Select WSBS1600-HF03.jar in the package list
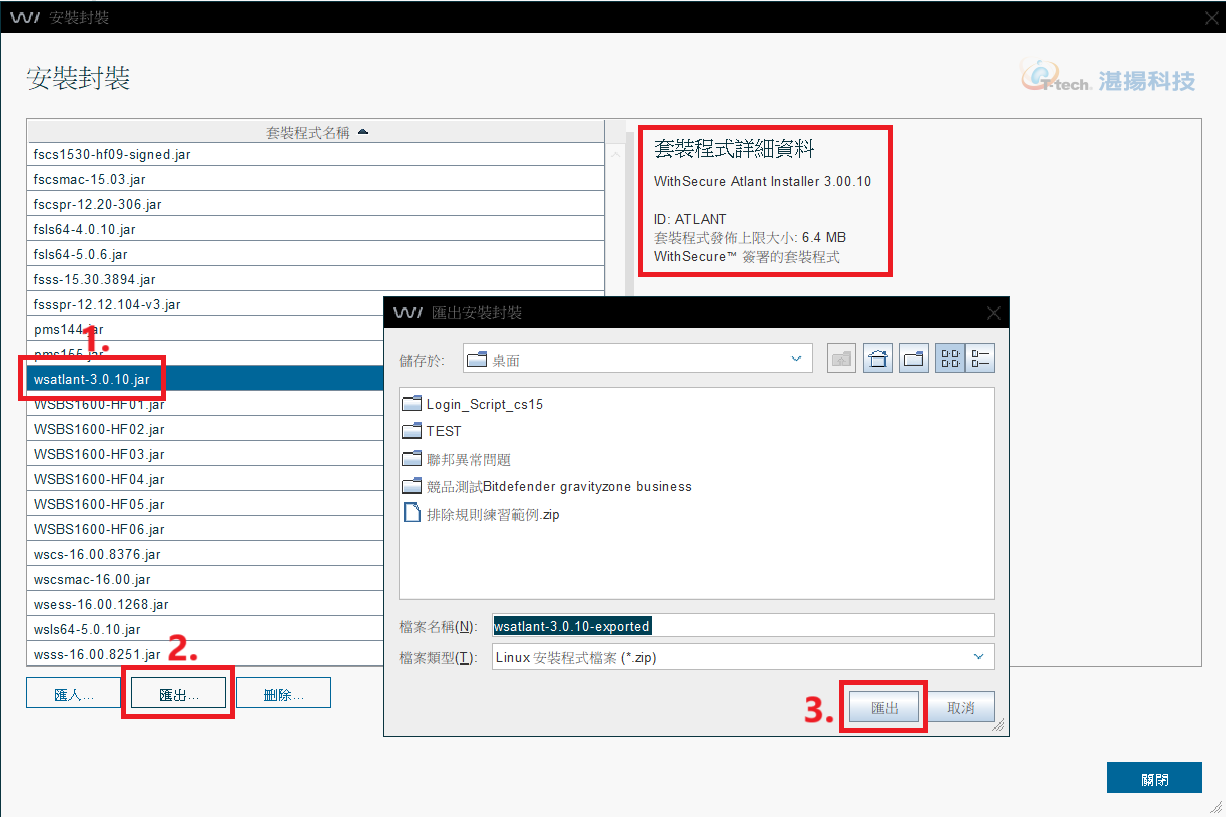1226x817 pixels. pos(206,455)
